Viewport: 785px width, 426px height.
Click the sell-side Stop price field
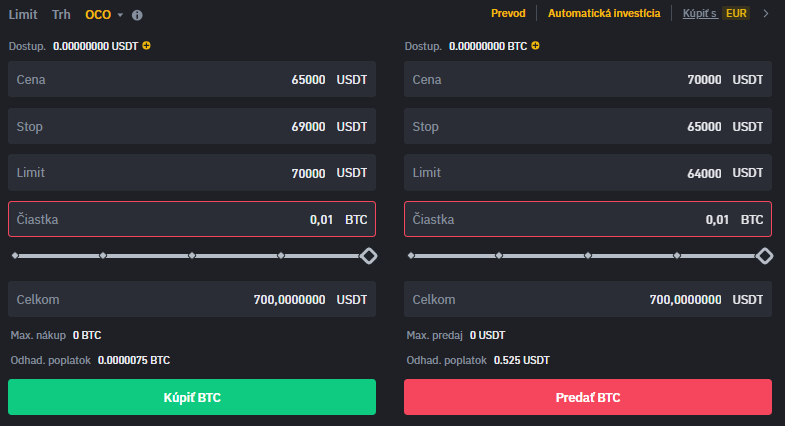pos(588,127)
